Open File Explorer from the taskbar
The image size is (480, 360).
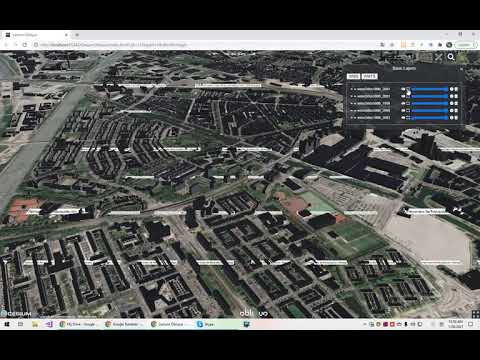[35, 324]
